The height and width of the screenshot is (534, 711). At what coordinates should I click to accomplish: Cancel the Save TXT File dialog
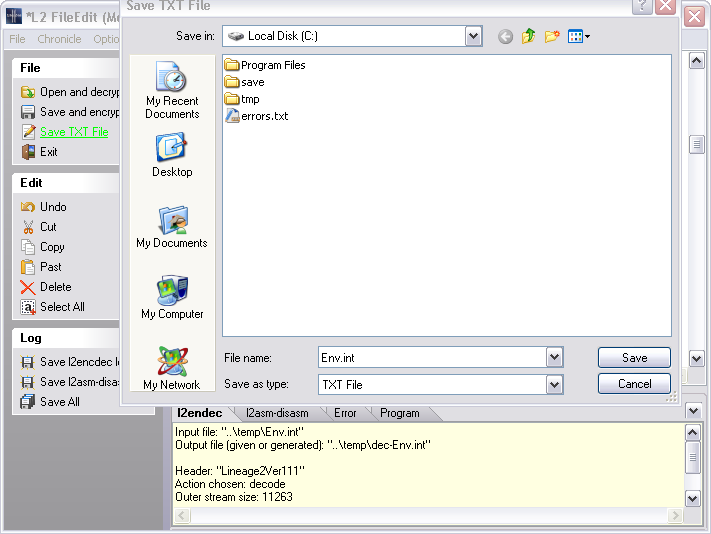(634, 384)
